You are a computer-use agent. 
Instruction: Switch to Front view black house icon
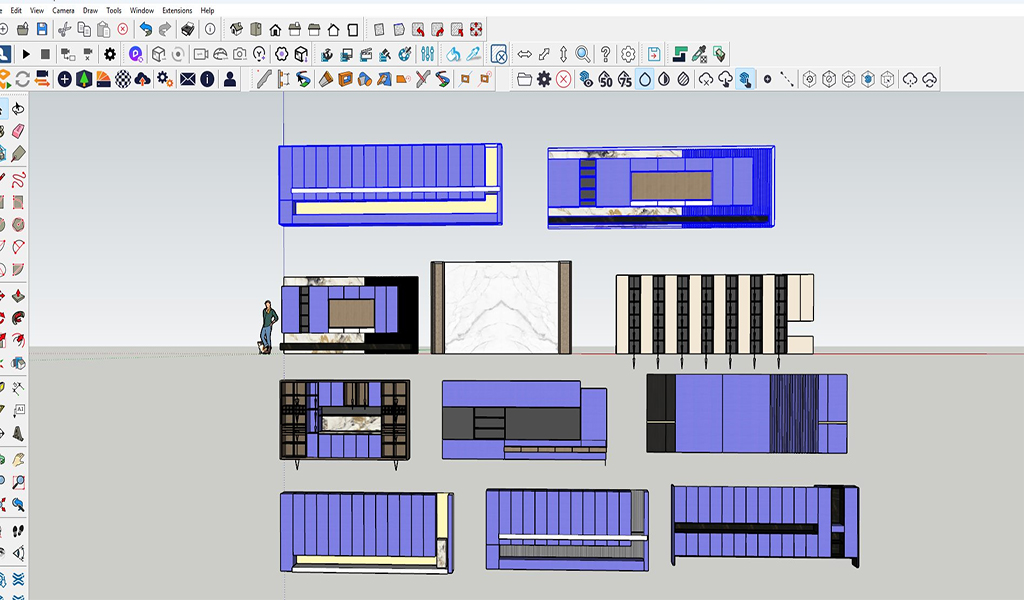pos(276,30)
